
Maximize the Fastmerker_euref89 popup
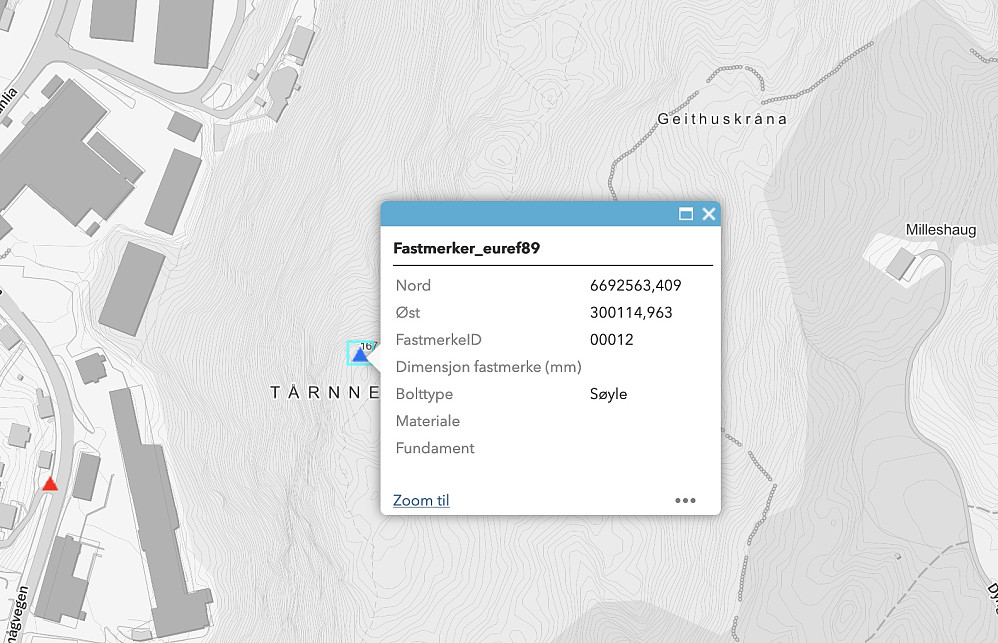pyautogui.click(x=685, y=214)
